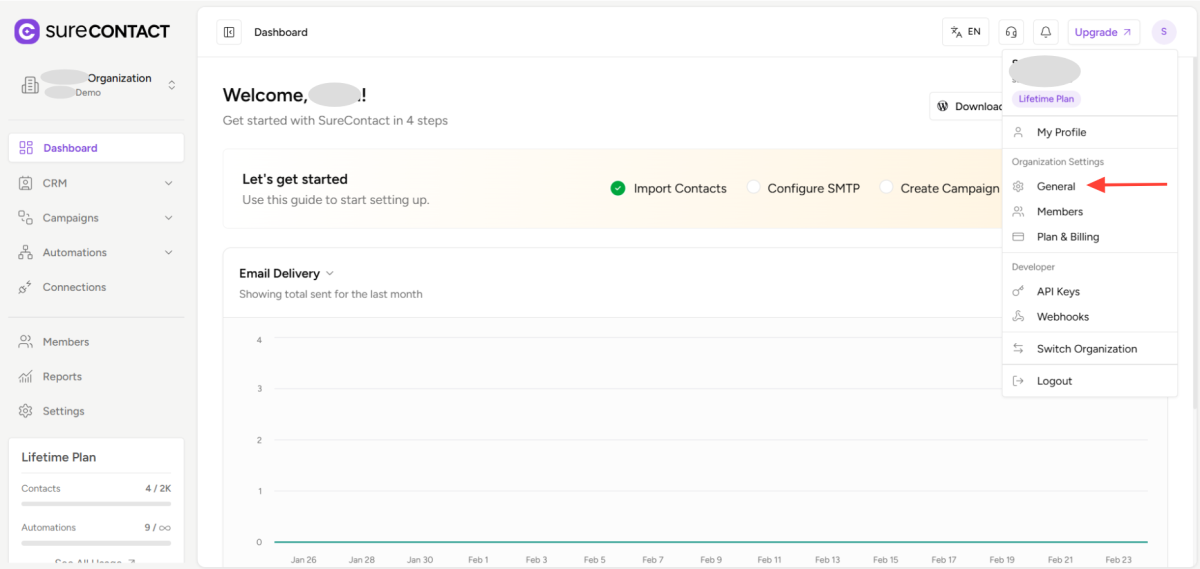This screenshot has width=1200, height=569.
Task: Click the Upgrade button
Action: [1103, 32]
